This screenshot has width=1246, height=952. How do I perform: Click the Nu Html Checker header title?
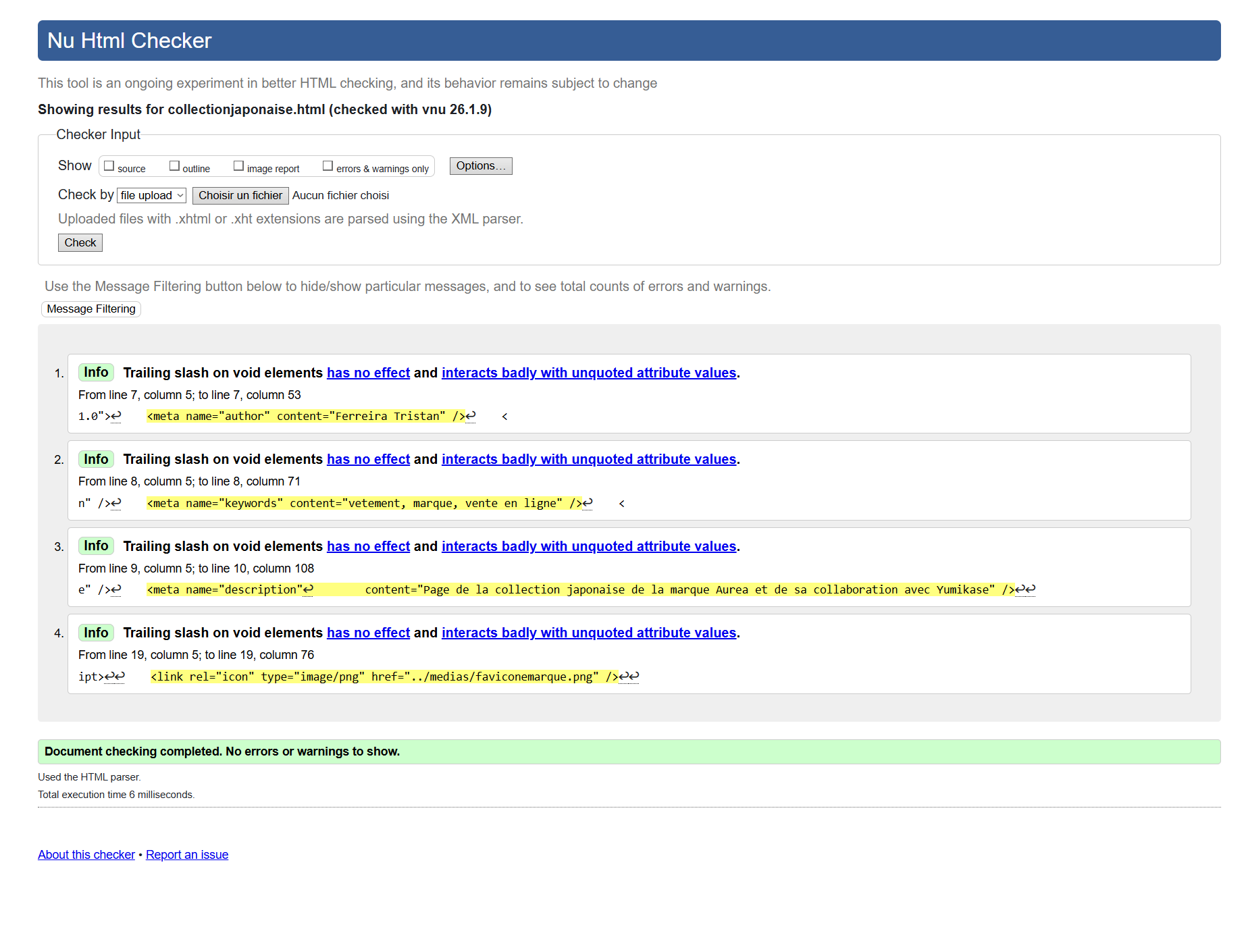point(130,41)
